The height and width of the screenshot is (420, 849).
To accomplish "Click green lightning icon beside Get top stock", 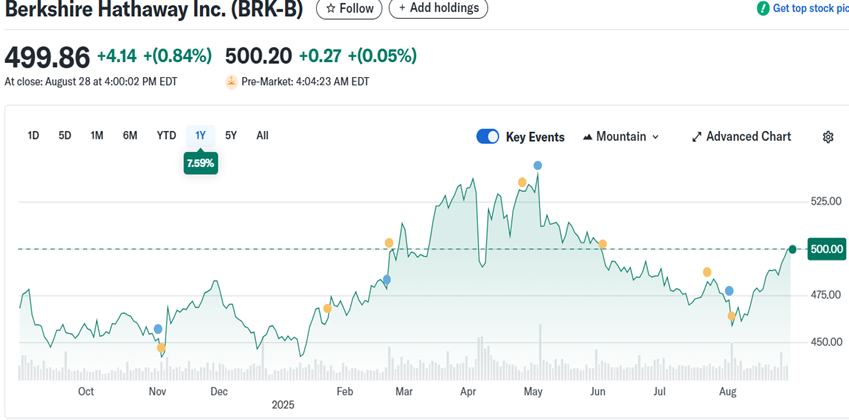I will (763, 8).
